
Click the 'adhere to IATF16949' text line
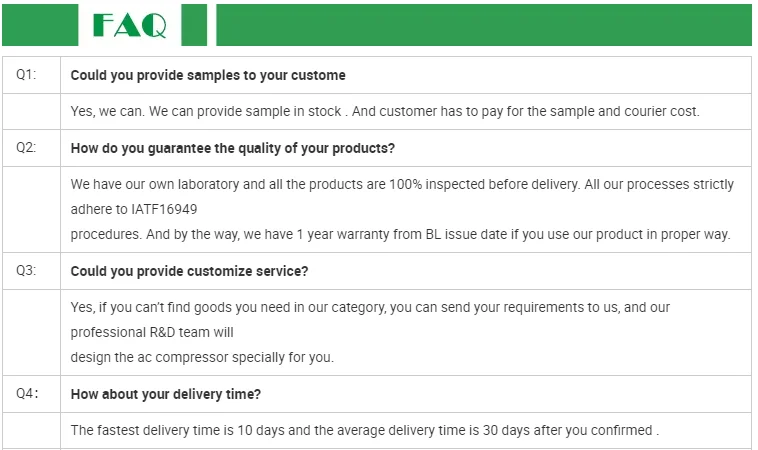[134, 210]
